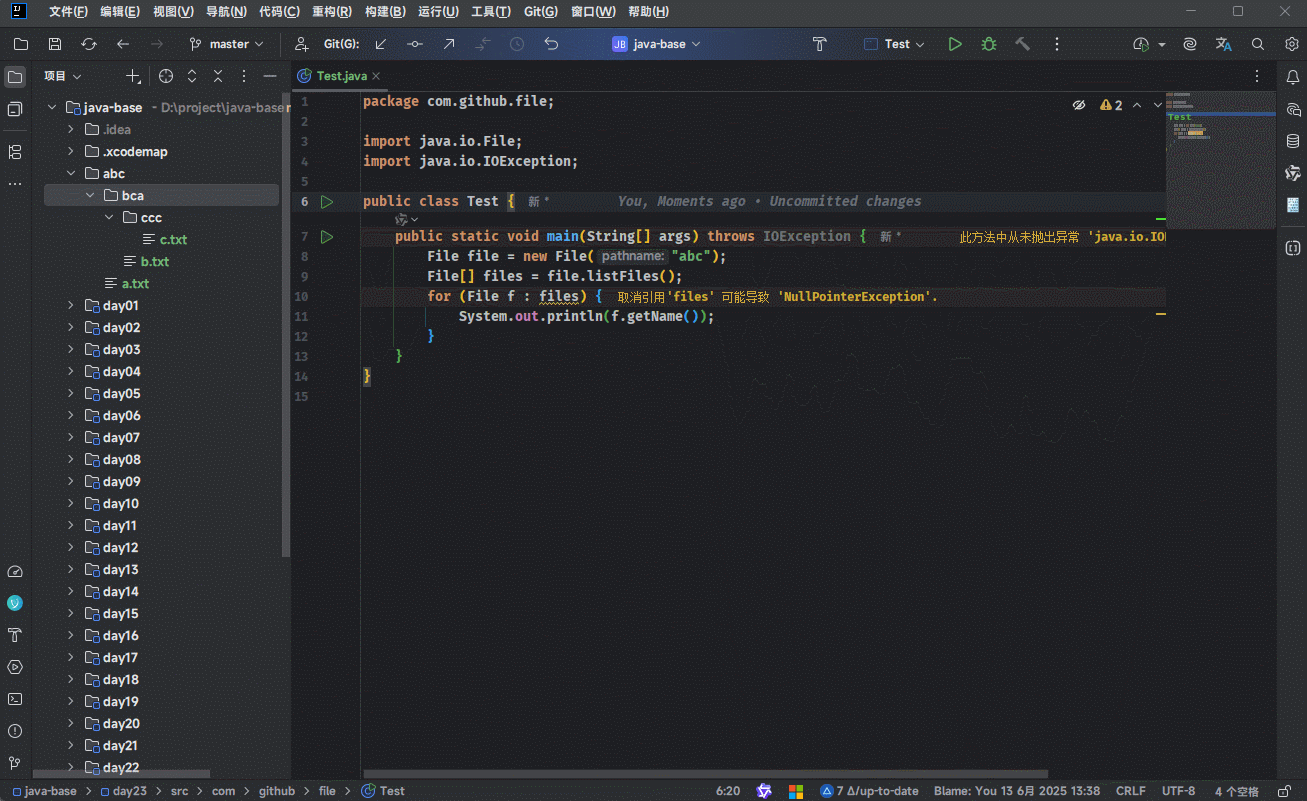The image size is (1307, 801).
Task: Click the locate-in-project-tree target icon
Action: pyautogui.click(x=166, y=76)
